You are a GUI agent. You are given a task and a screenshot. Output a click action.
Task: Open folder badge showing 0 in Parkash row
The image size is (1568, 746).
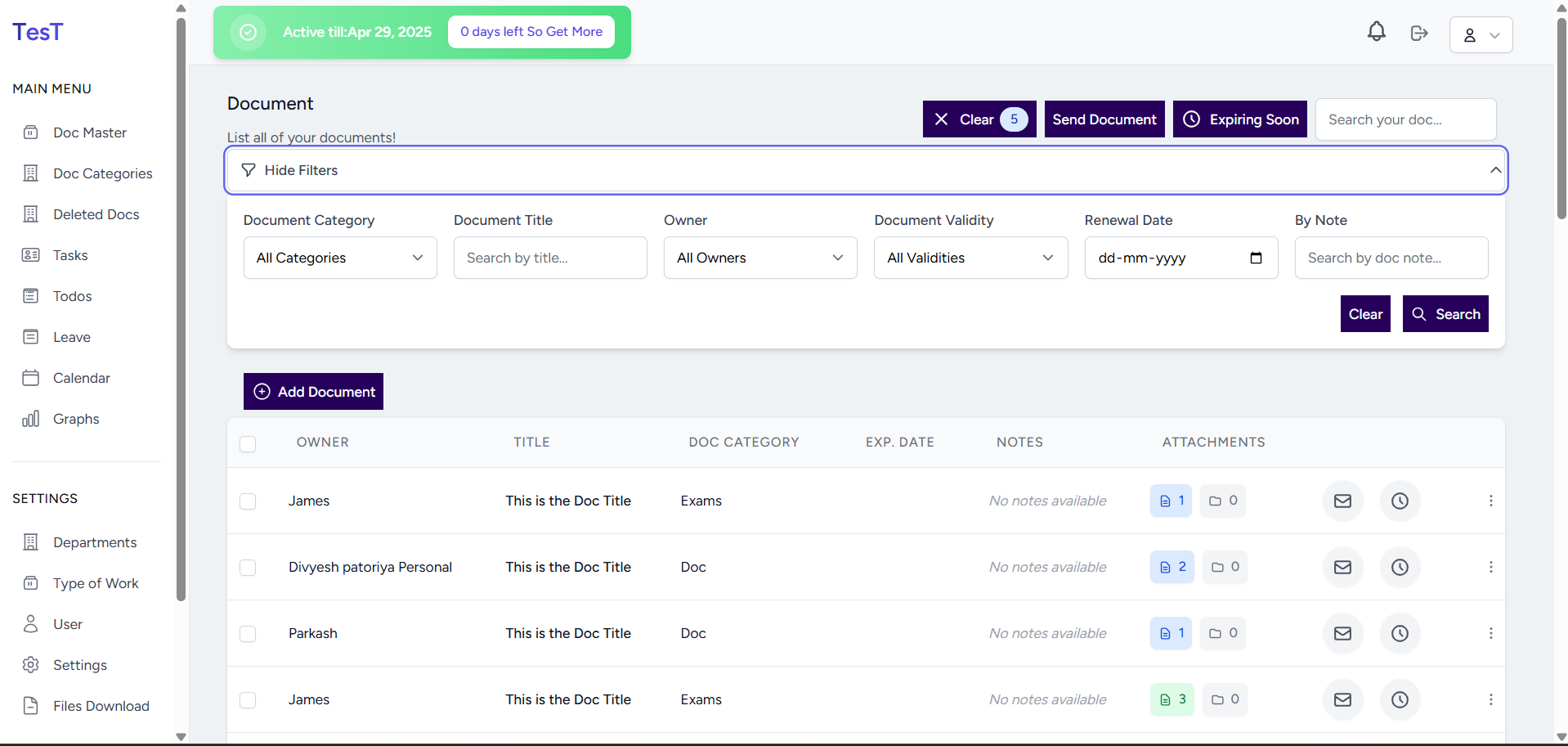tap(1223, 633)
